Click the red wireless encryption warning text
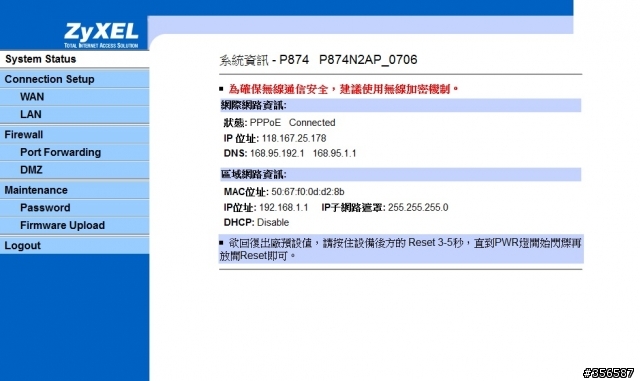The height and width of the screenshot is (381, 640). 343,89
